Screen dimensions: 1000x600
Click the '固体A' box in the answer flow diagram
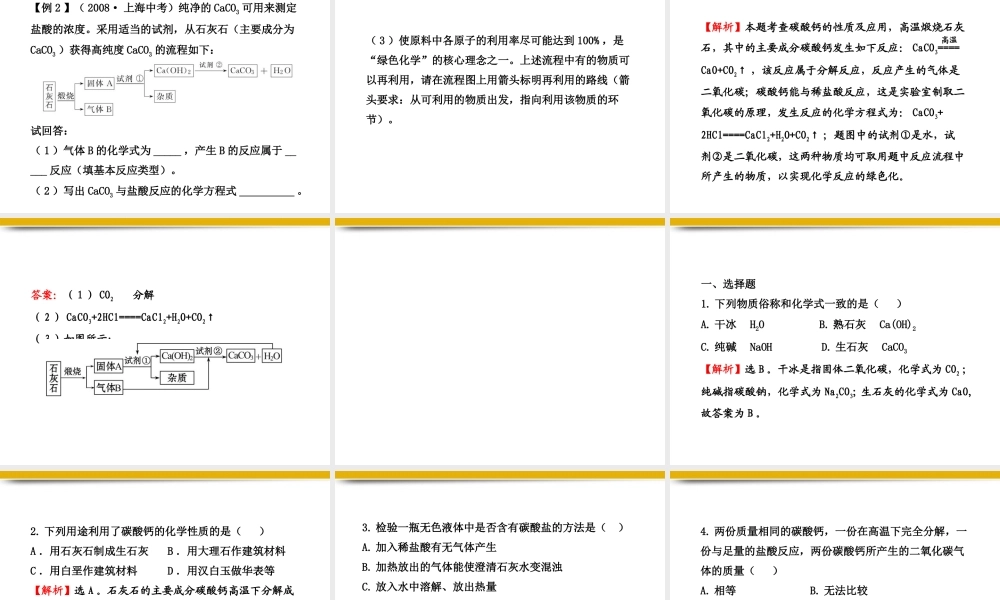[108, 366]
